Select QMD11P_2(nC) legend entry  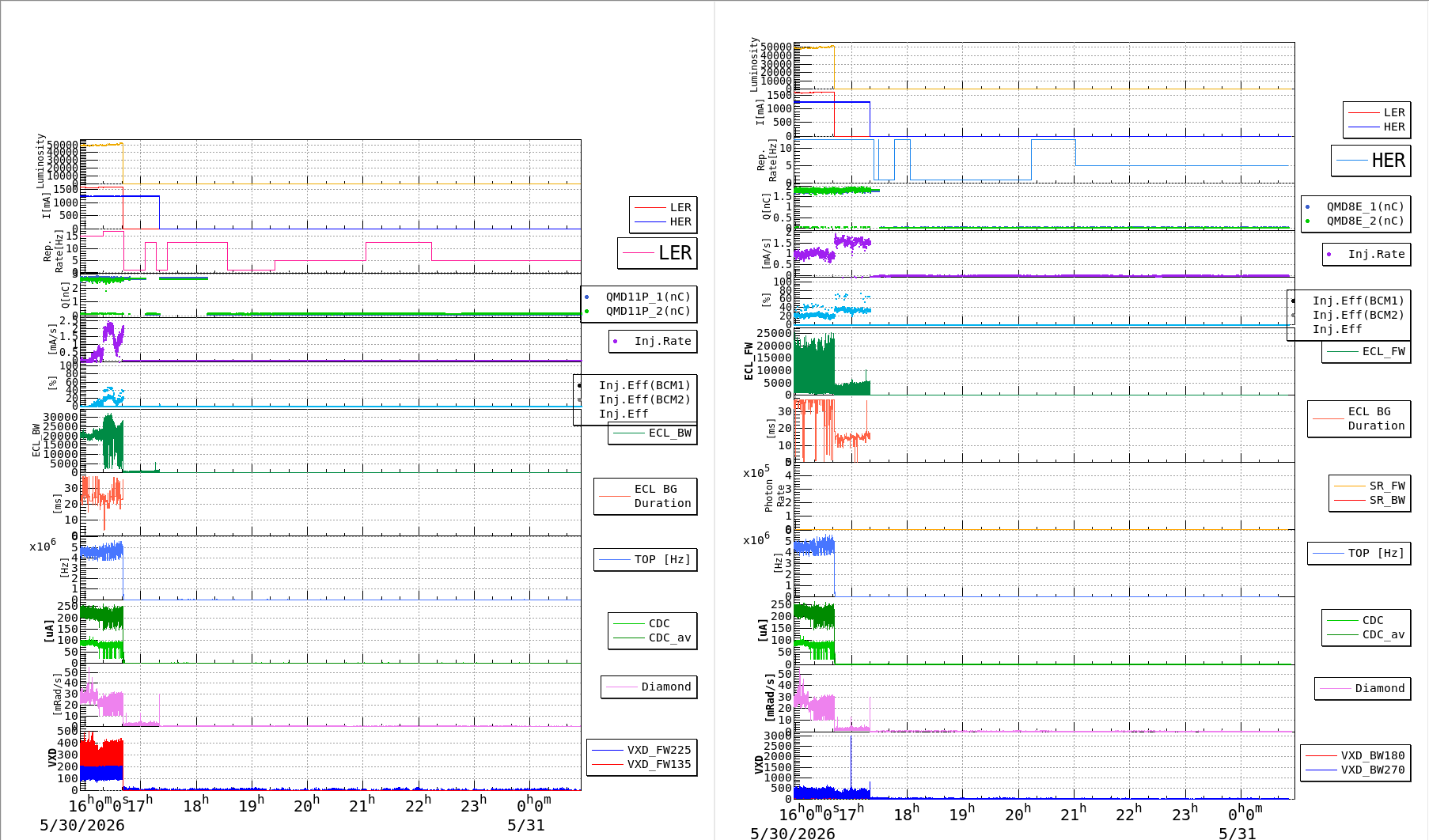pos(648,311)
